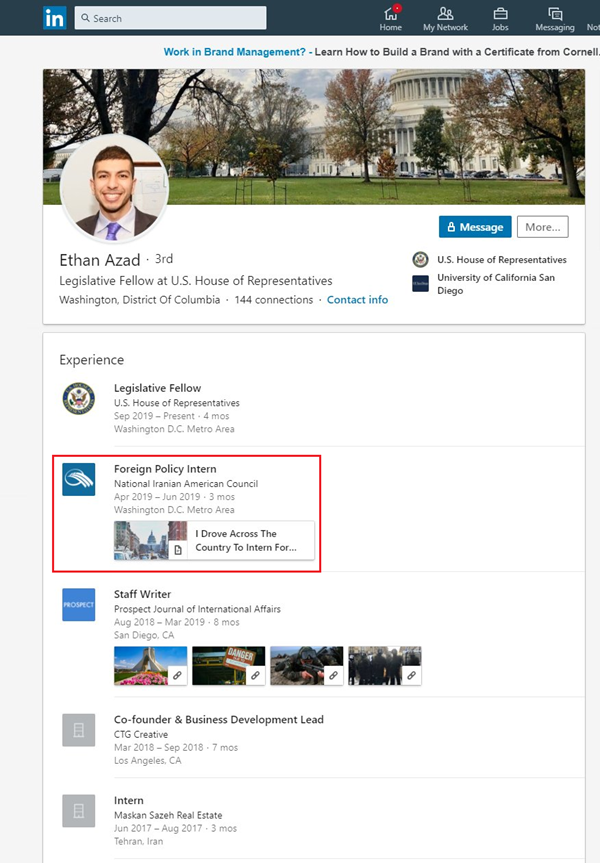Image resolution: width=600 pixels, height=863 pixels.
Task: Click the U.S. House seal beside Legislative Fellow
Action: pyautogui.click(x=79, y=398)
